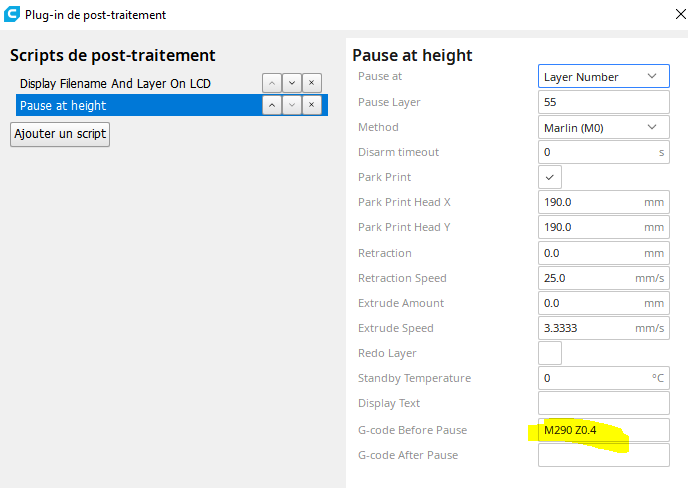Move Display Filename script up
The height and width of the screenshot is (488, 688).
tap(271, 83)
